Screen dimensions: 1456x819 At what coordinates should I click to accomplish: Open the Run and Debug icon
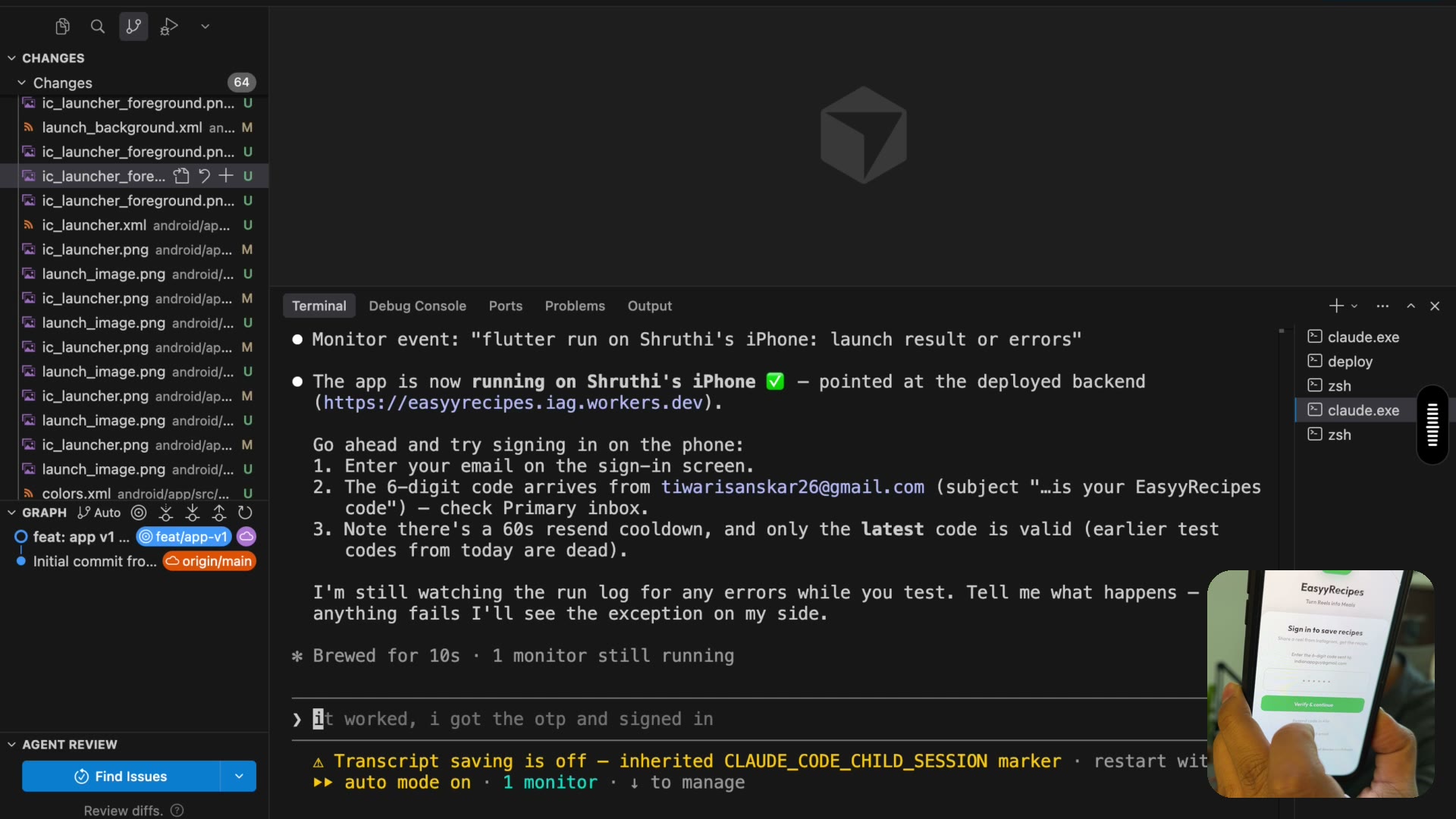pos(169,27)
